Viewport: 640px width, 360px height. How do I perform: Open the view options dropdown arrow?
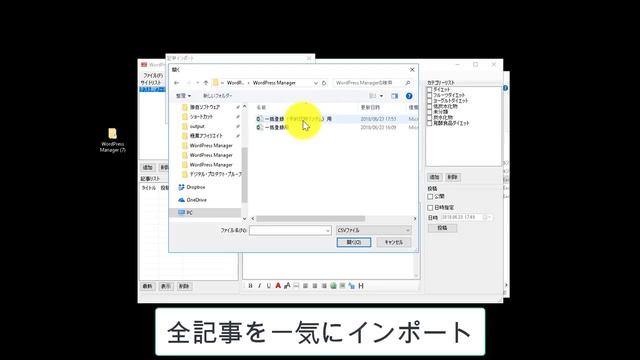381,96
